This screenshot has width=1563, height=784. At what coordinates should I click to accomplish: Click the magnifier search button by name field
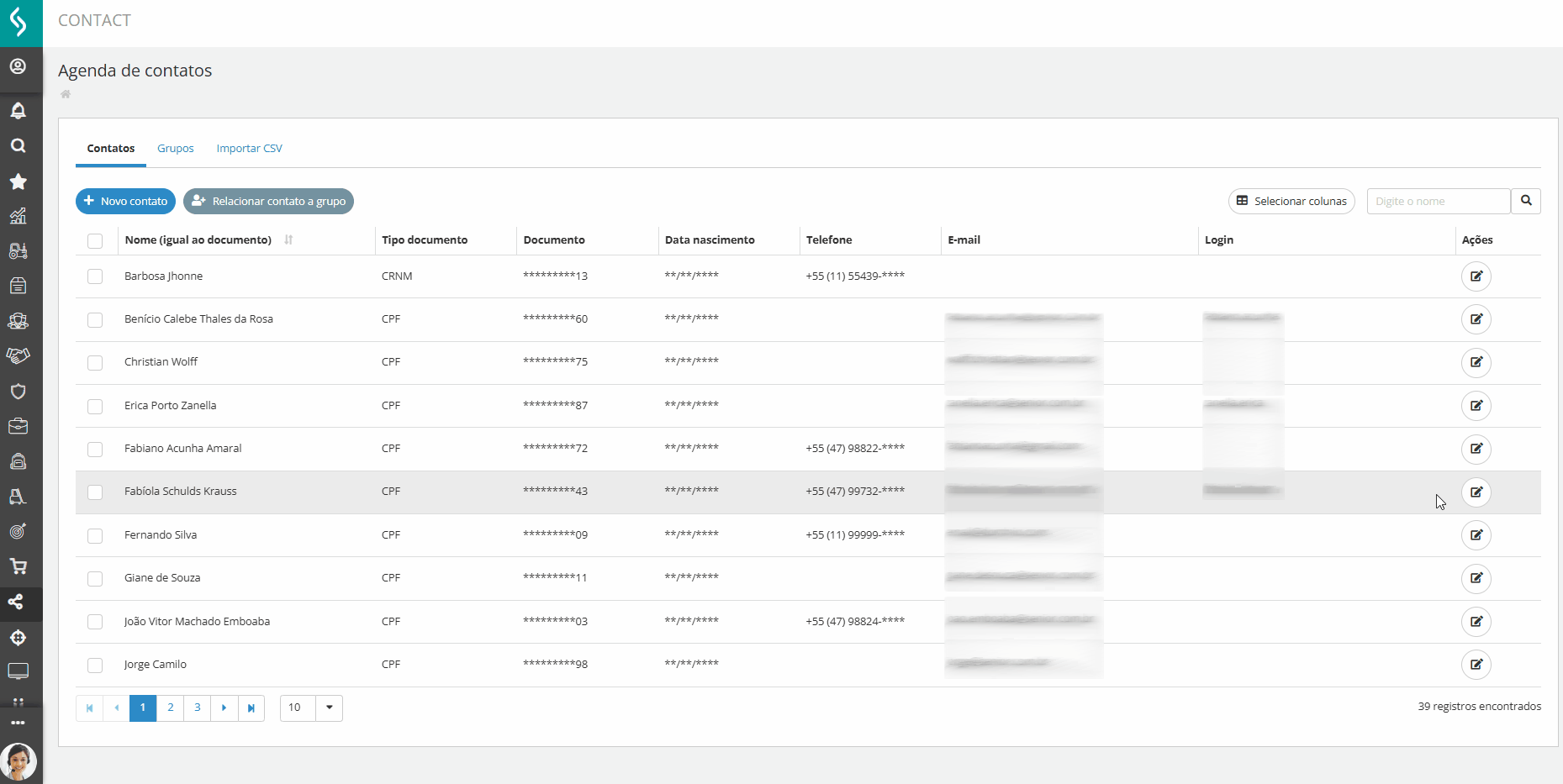pyautogui.click(x=1526, y=201)
